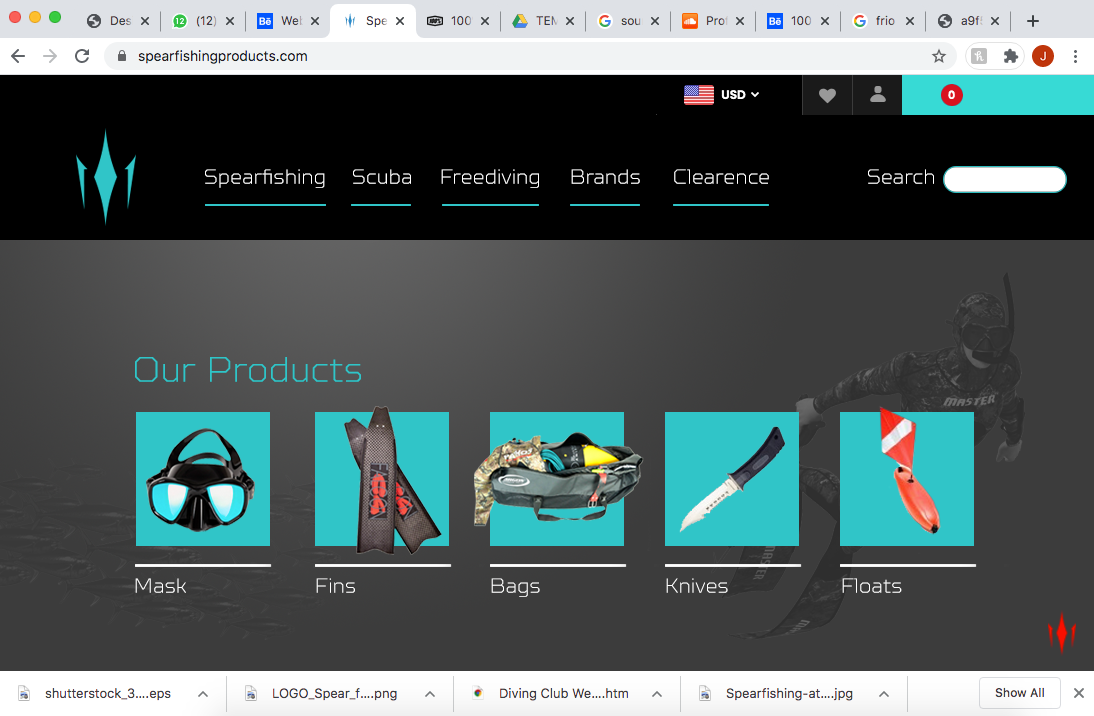1094x716 pixels.
Task: Open the USD currency dropdown
Action: pyautogui.click(x=722, y=95)
